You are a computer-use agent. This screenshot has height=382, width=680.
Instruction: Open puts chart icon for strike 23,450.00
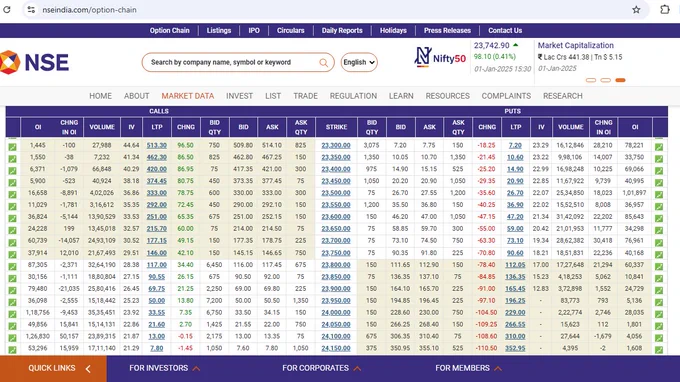tap(659, 183)
